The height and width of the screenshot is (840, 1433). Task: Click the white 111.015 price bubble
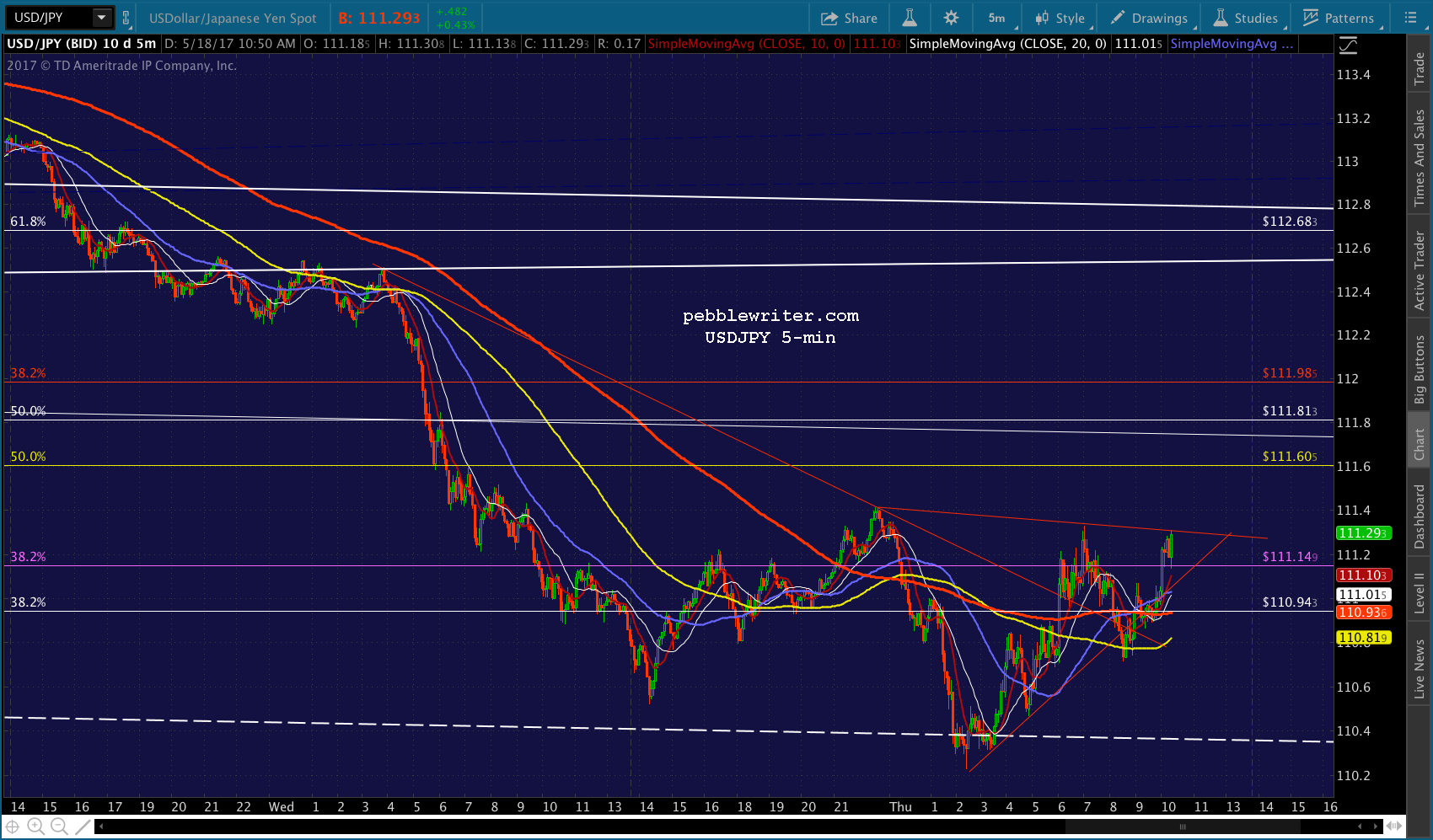click(x=1364, y=595)
